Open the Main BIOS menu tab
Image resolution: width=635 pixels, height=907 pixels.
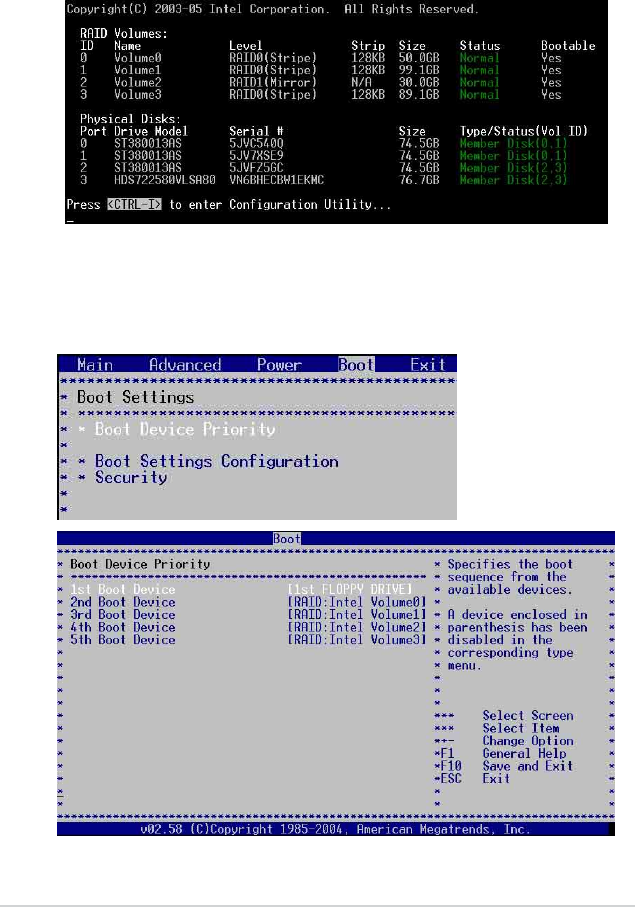(95, 364)
